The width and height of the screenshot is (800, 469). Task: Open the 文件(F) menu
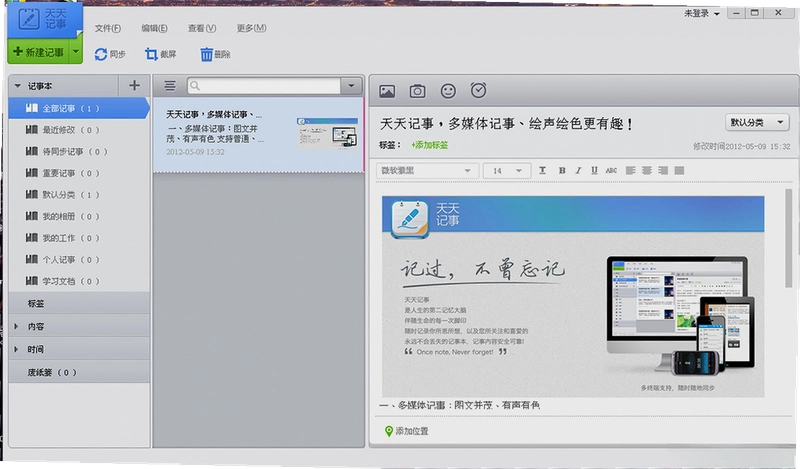[108, 28]
